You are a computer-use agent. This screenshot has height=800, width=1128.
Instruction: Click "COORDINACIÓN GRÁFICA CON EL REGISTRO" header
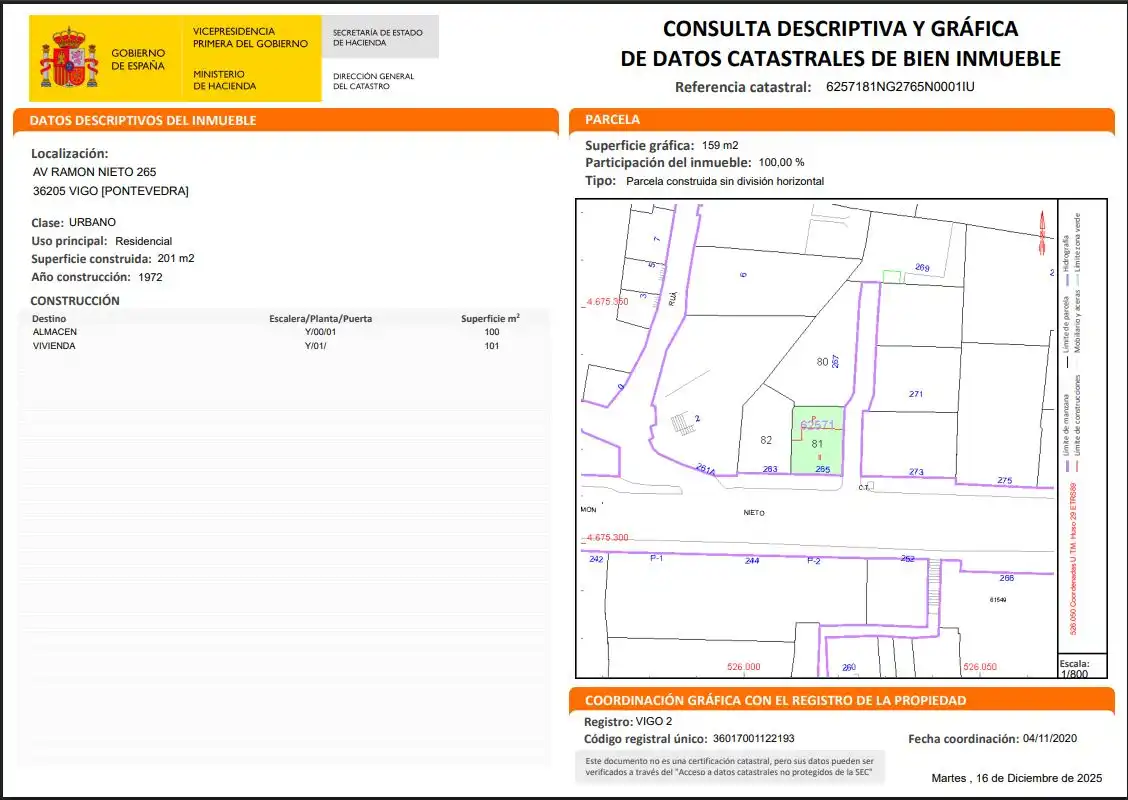[776, 701]
